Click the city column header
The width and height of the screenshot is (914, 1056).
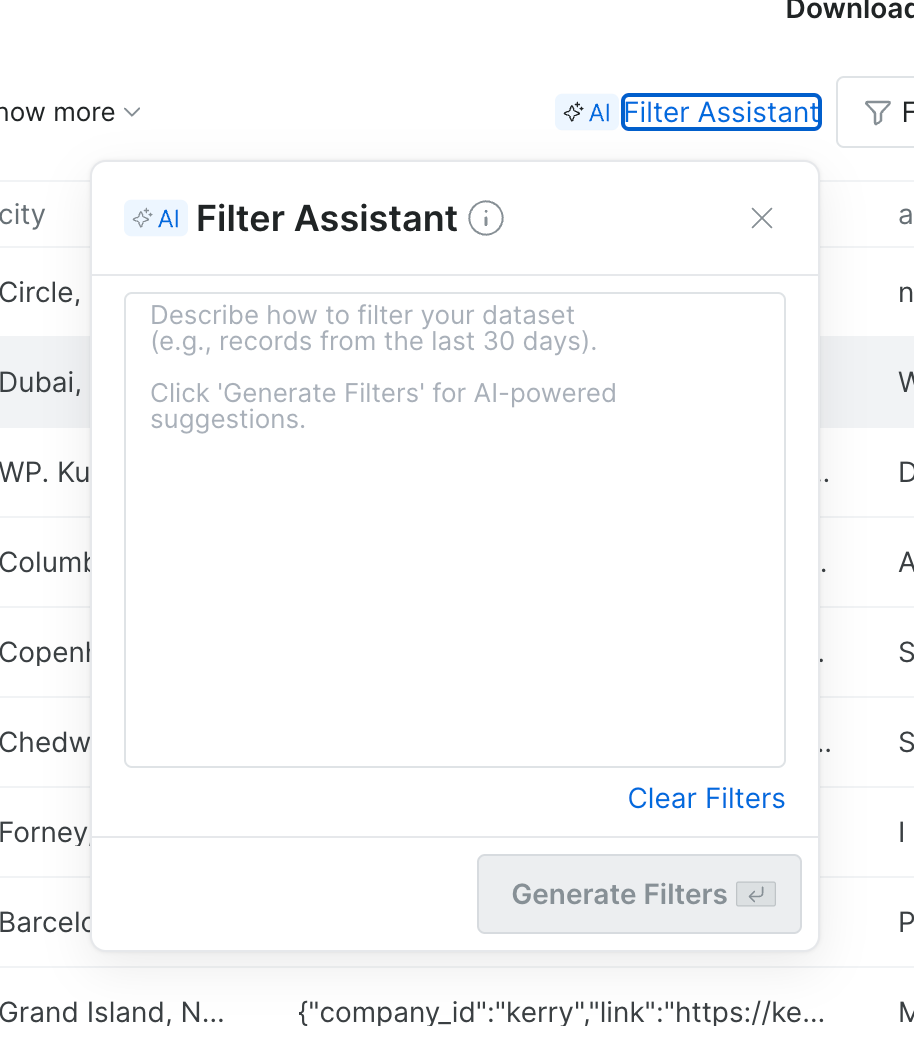coord(23,214)
